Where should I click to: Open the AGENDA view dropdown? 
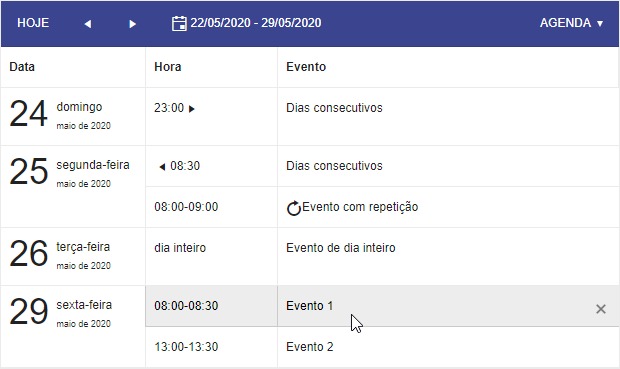coord(571,23)
